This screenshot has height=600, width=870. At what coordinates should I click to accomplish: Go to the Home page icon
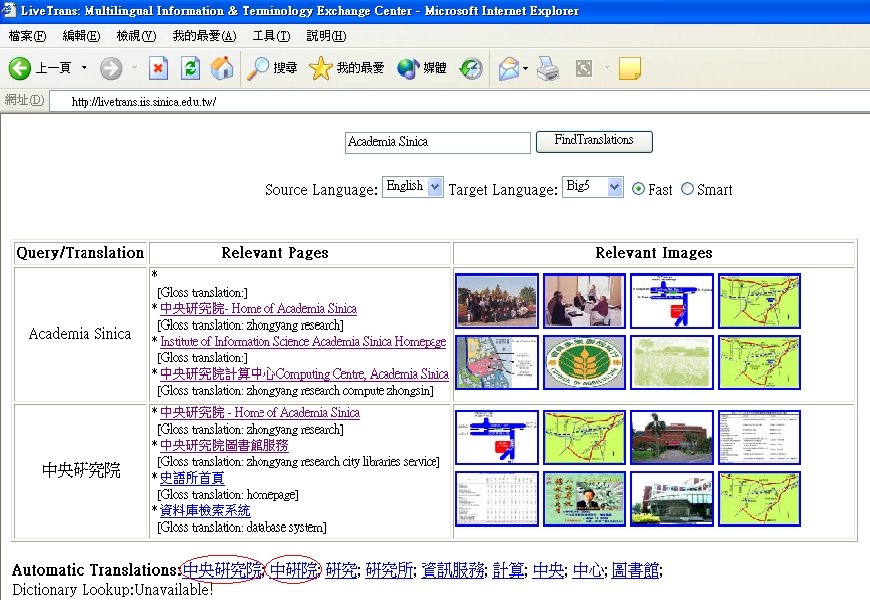click(222, 68)
